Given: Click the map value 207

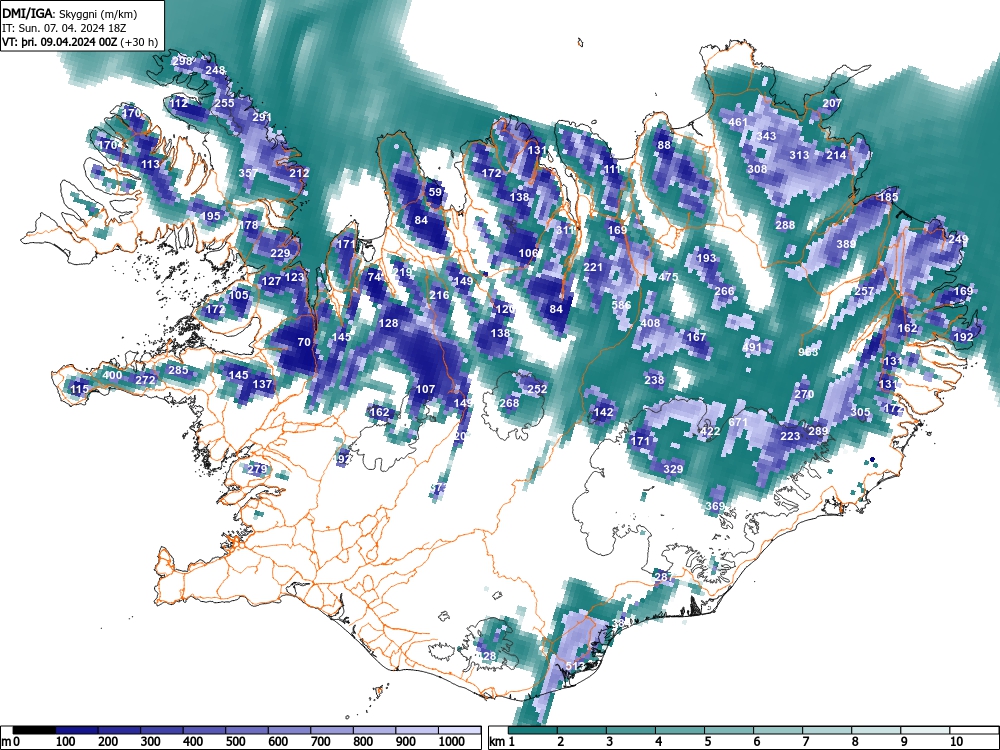Looking at the screenshot, I should pos(832,103).
